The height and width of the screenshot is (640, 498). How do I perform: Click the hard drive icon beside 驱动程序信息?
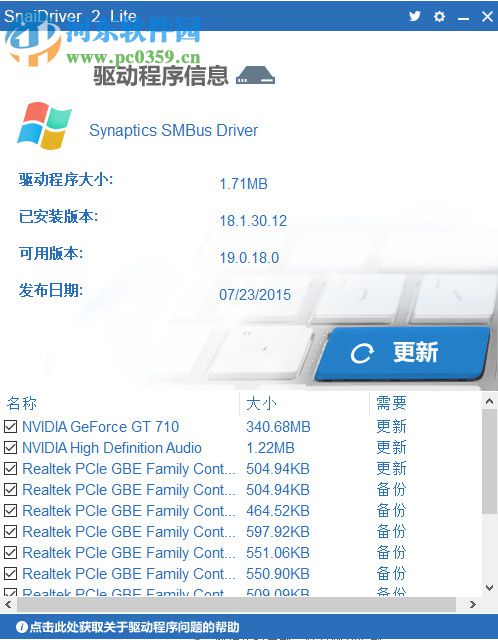(256, 76)
